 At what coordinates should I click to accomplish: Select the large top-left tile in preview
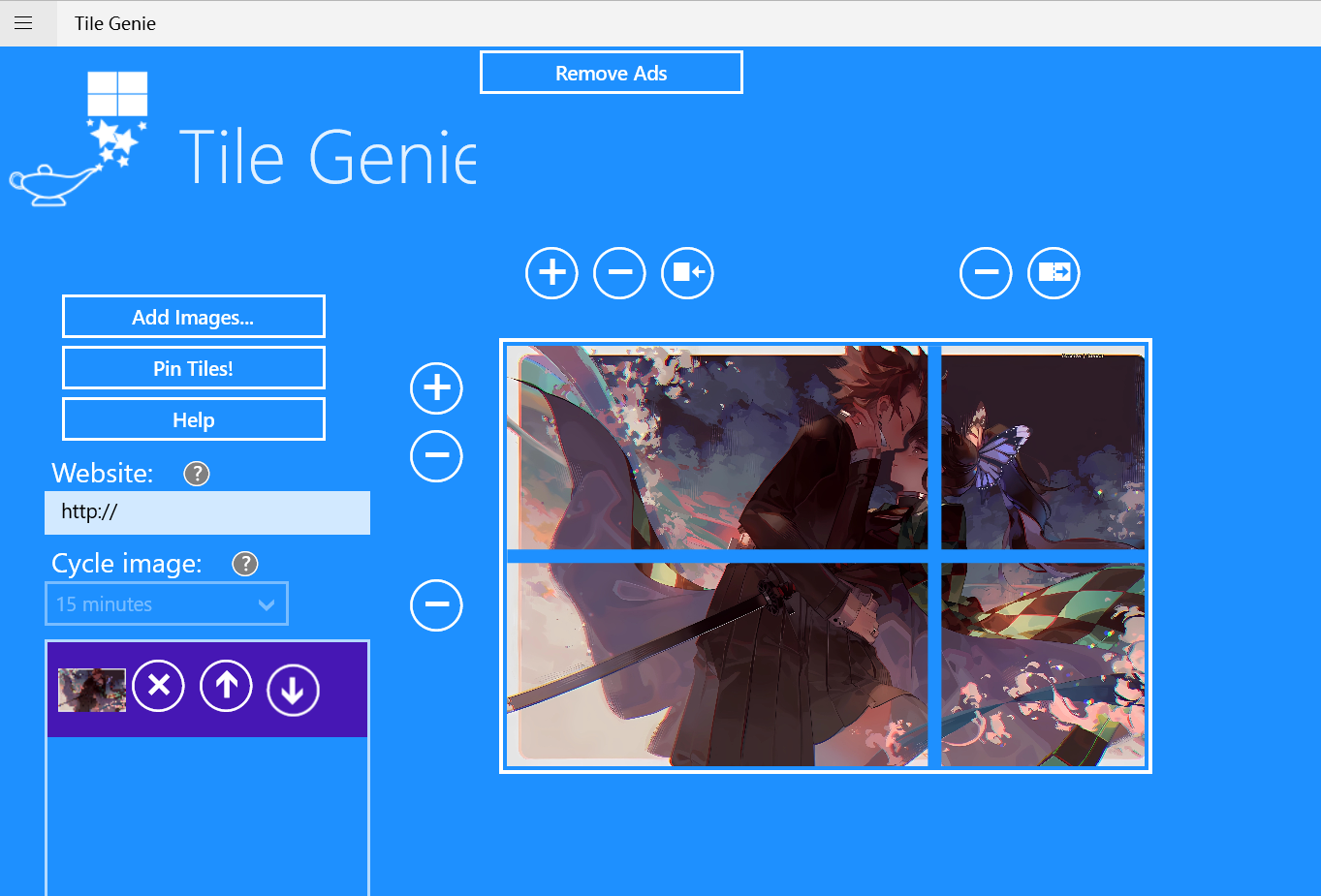(717, 448)
